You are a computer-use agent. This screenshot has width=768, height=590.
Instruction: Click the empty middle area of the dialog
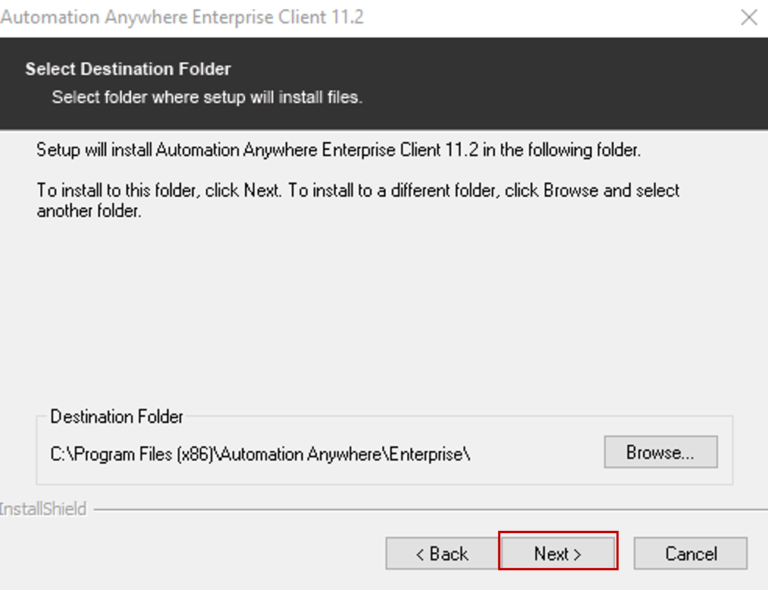[x=384, y=310]
